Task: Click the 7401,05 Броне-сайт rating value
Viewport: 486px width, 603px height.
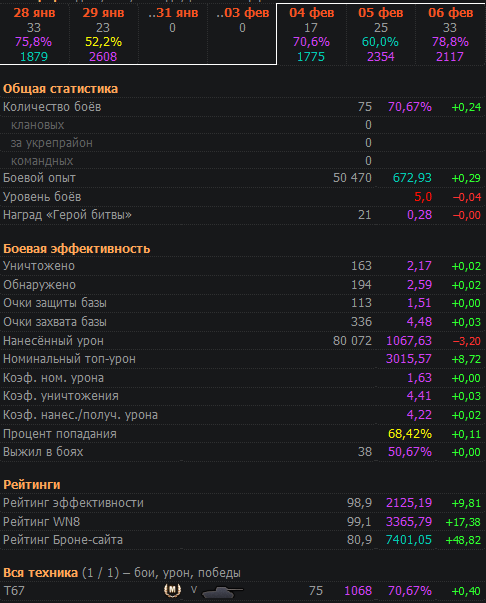Action: coord(409,540)
